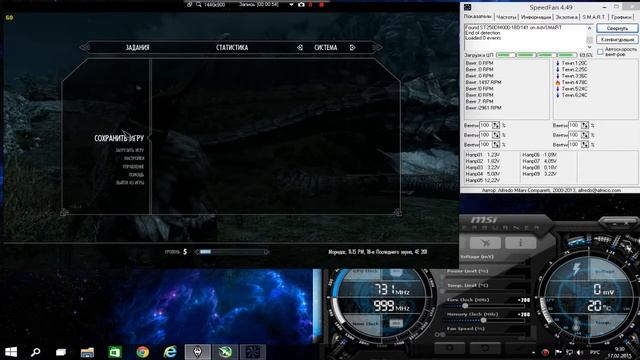640x360 pixels.
Task: Click SpeedFan Свернуть button
Action: 617,29
